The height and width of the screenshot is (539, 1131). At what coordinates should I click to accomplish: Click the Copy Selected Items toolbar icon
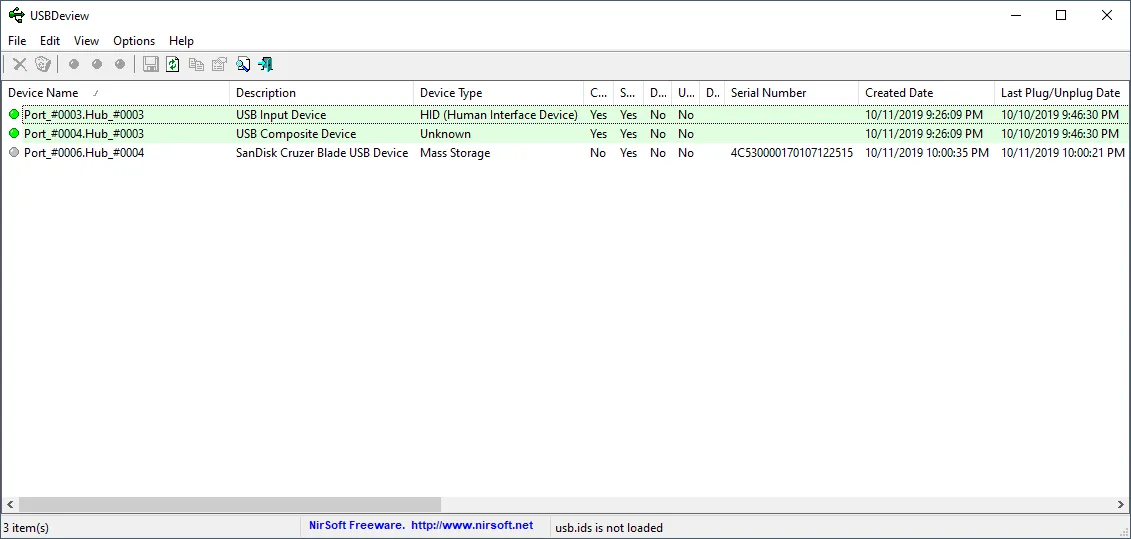[x=196, y=64]
